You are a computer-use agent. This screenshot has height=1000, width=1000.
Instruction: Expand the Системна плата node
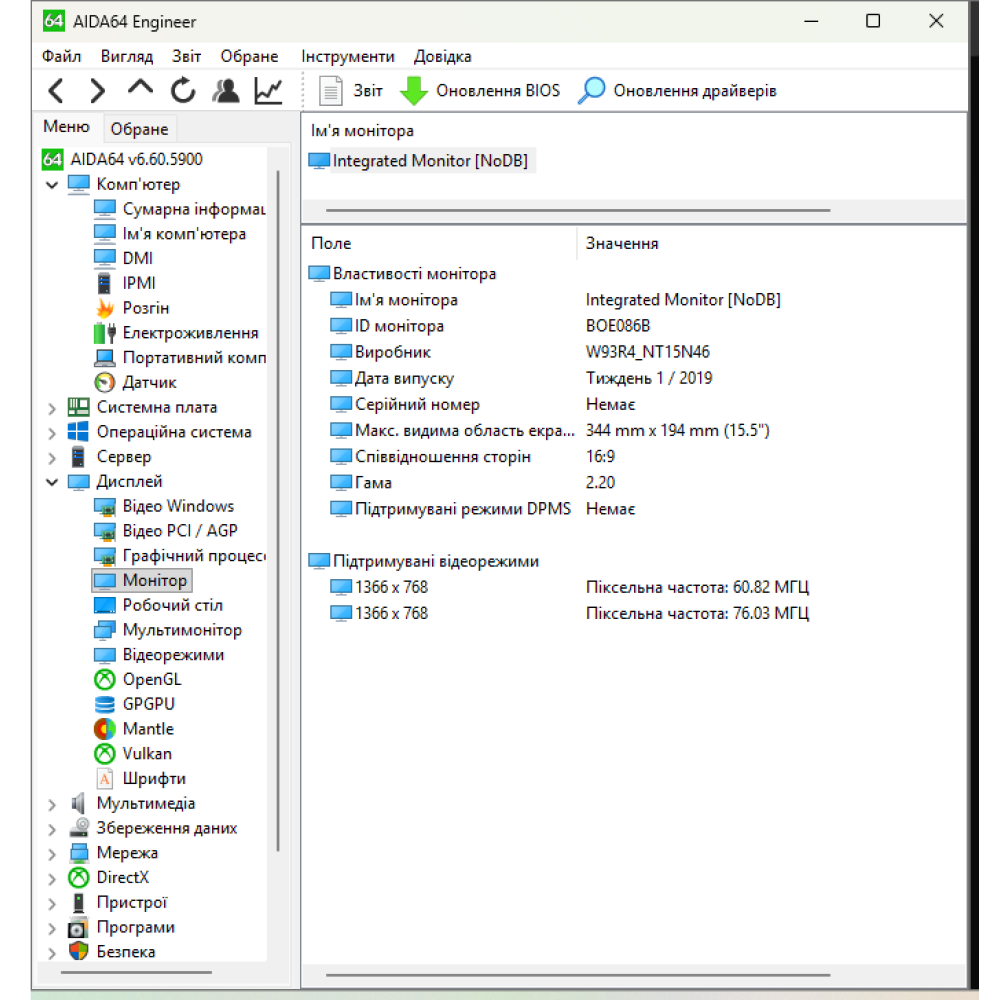(x=52, y=408)
